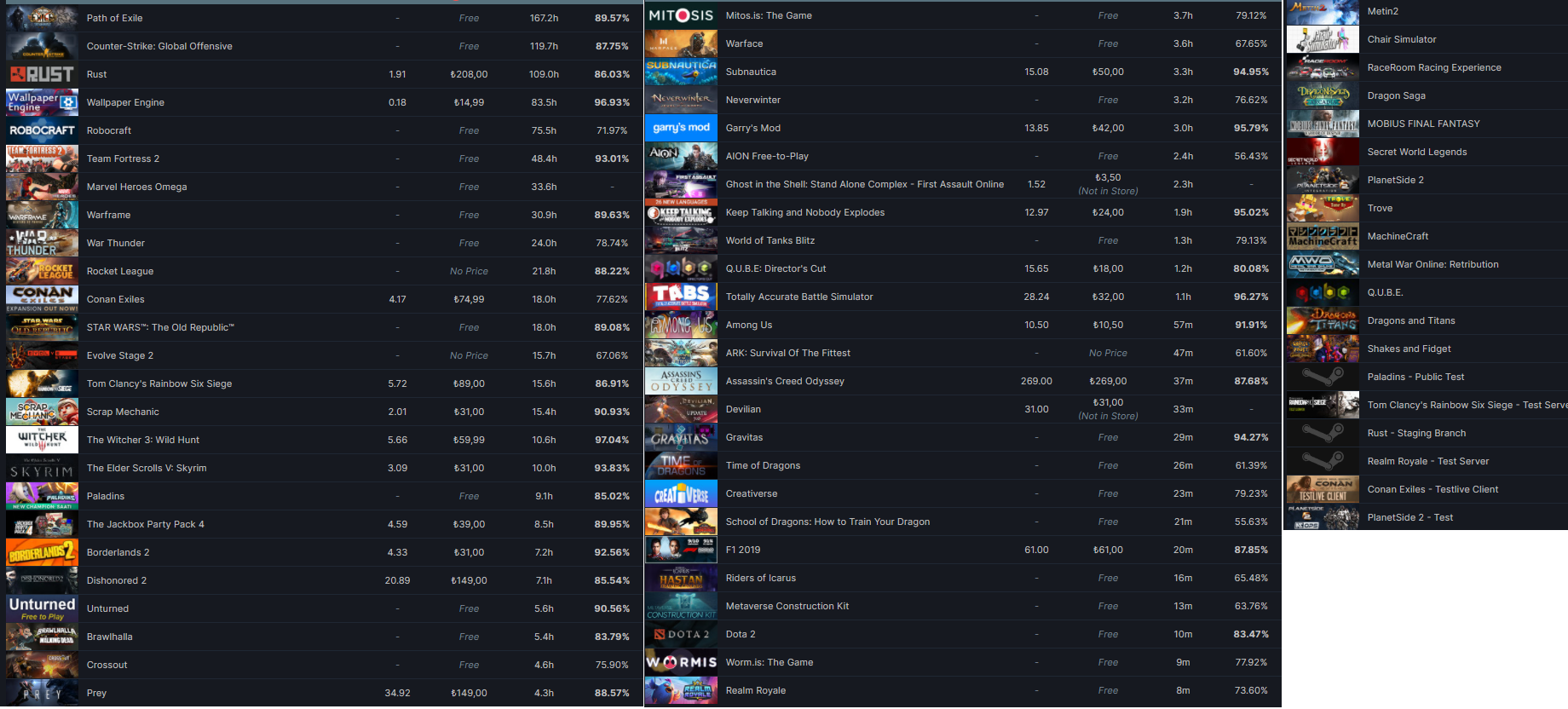Viewport: 1568px width, 709px height.
Task: Click the Wallpaper Engine logo thumbnail
Action: click(42, 102)
